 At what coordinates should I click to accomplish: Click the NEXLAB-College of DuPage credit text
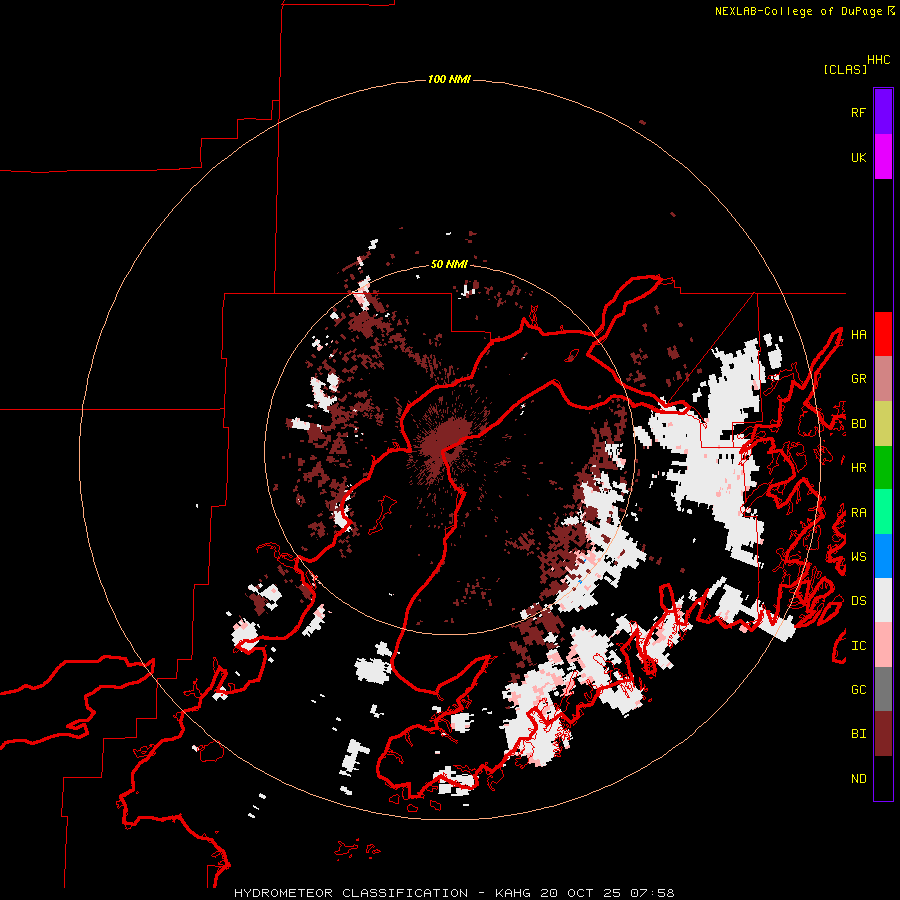point(798,11)
